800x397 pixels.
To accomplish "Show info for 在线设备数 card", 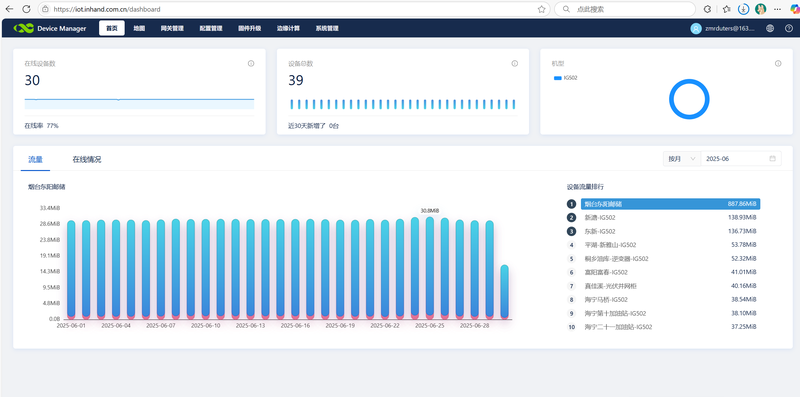I will (251, 64).
